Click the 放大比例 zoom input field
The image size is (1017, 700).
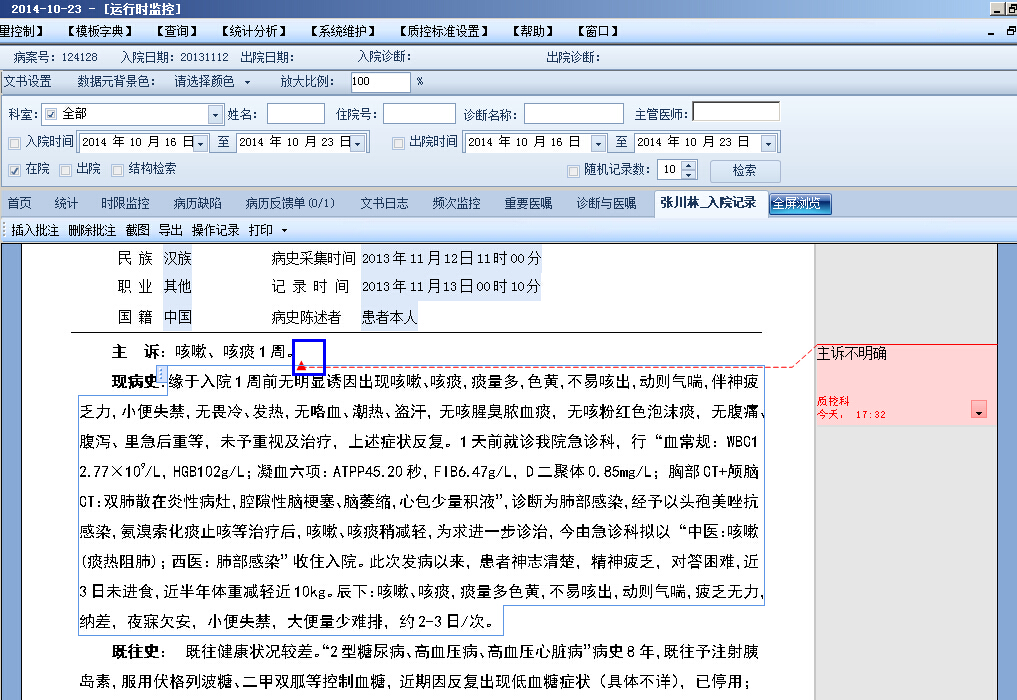click(x=380, y=82)
